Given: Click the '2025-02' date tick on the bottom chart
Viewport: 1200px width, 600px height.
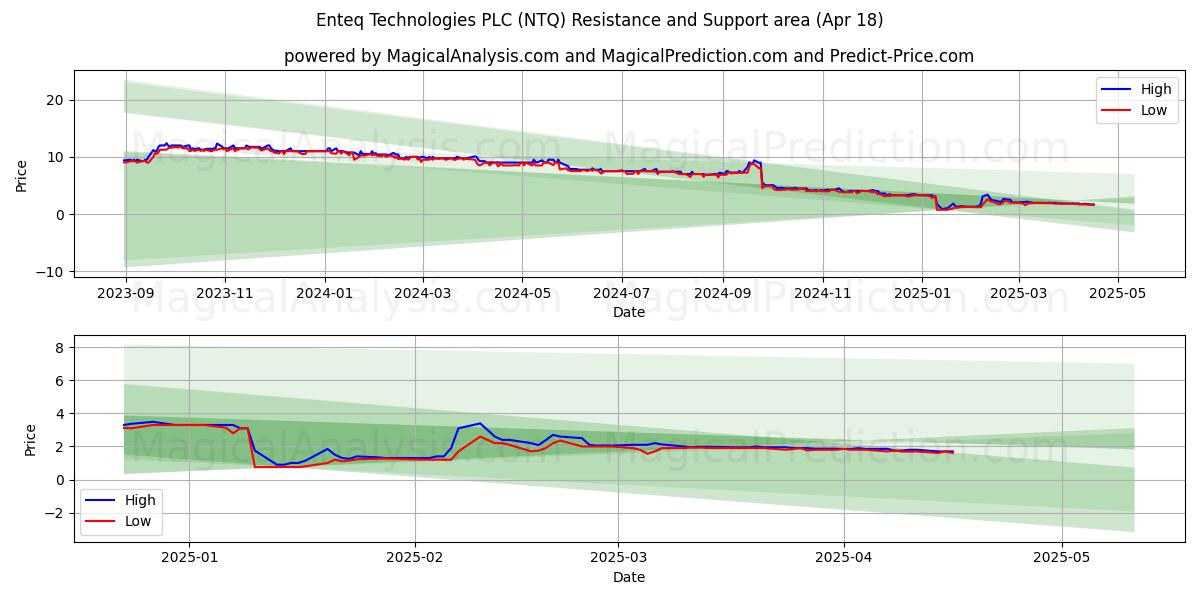Looking at the screenshot, I should point(414,560).
